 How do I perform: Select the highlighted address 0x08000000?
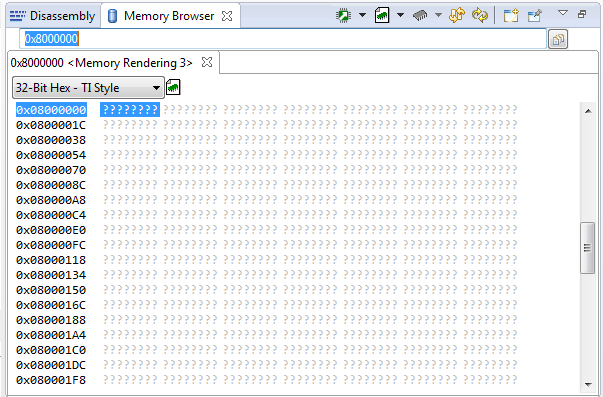pyautogui.click(x=51, y=110)
